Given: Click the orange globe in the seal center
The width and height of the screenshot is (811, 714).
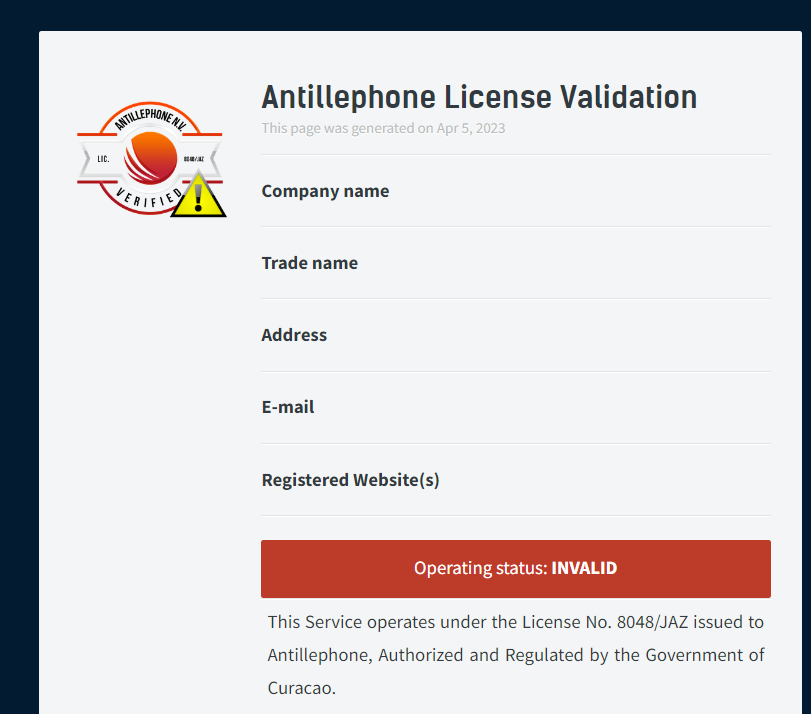Looking at the screenshot, I should (x=151, y=159).
